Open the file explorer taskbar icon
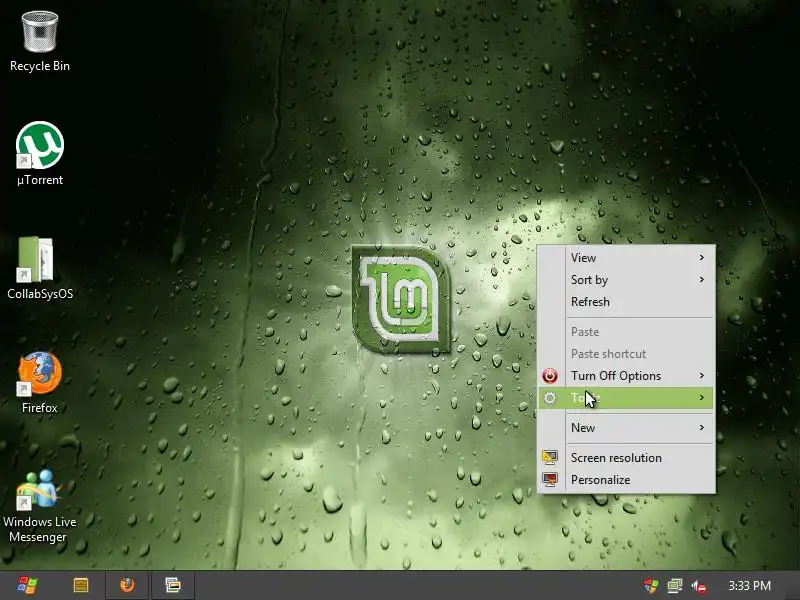The height and width of the screenshot is (600, 800). coord(81,585)
